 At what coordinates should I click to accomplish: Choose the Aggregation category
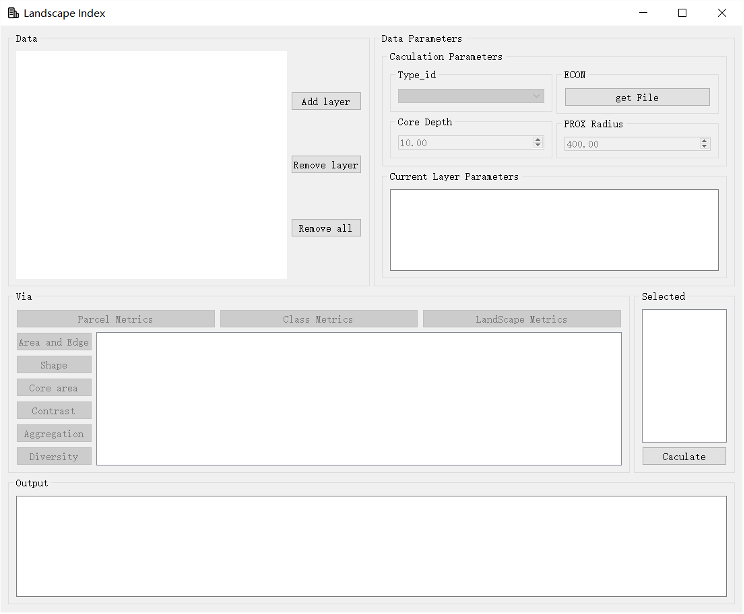point(54,434)
